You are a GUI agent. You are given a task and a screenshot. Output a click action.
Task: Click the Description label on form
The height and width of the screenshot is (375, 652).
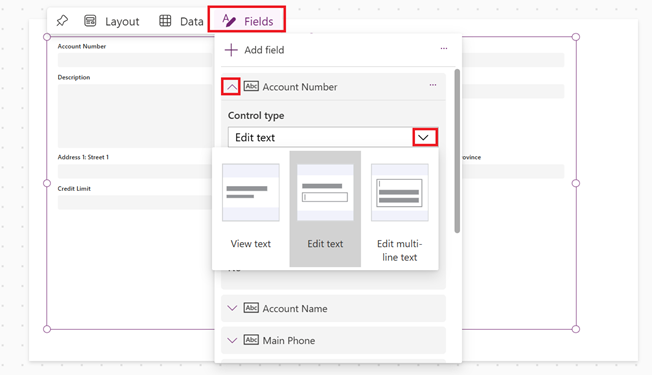(x=74, y=77)
